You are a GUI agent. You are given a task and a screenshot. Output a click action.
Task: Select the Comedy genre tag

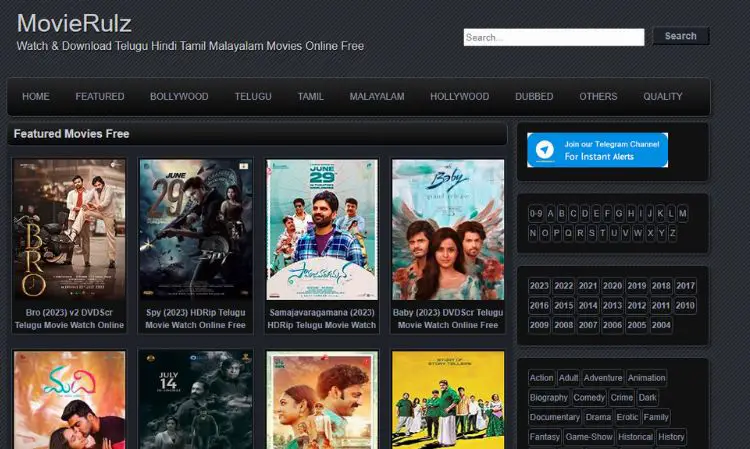pos(589,397)
